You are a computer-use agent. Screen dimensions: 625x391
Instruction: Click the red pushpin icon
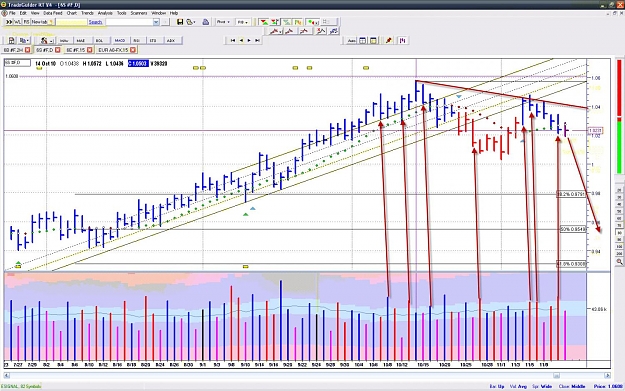tap(388, 40)
